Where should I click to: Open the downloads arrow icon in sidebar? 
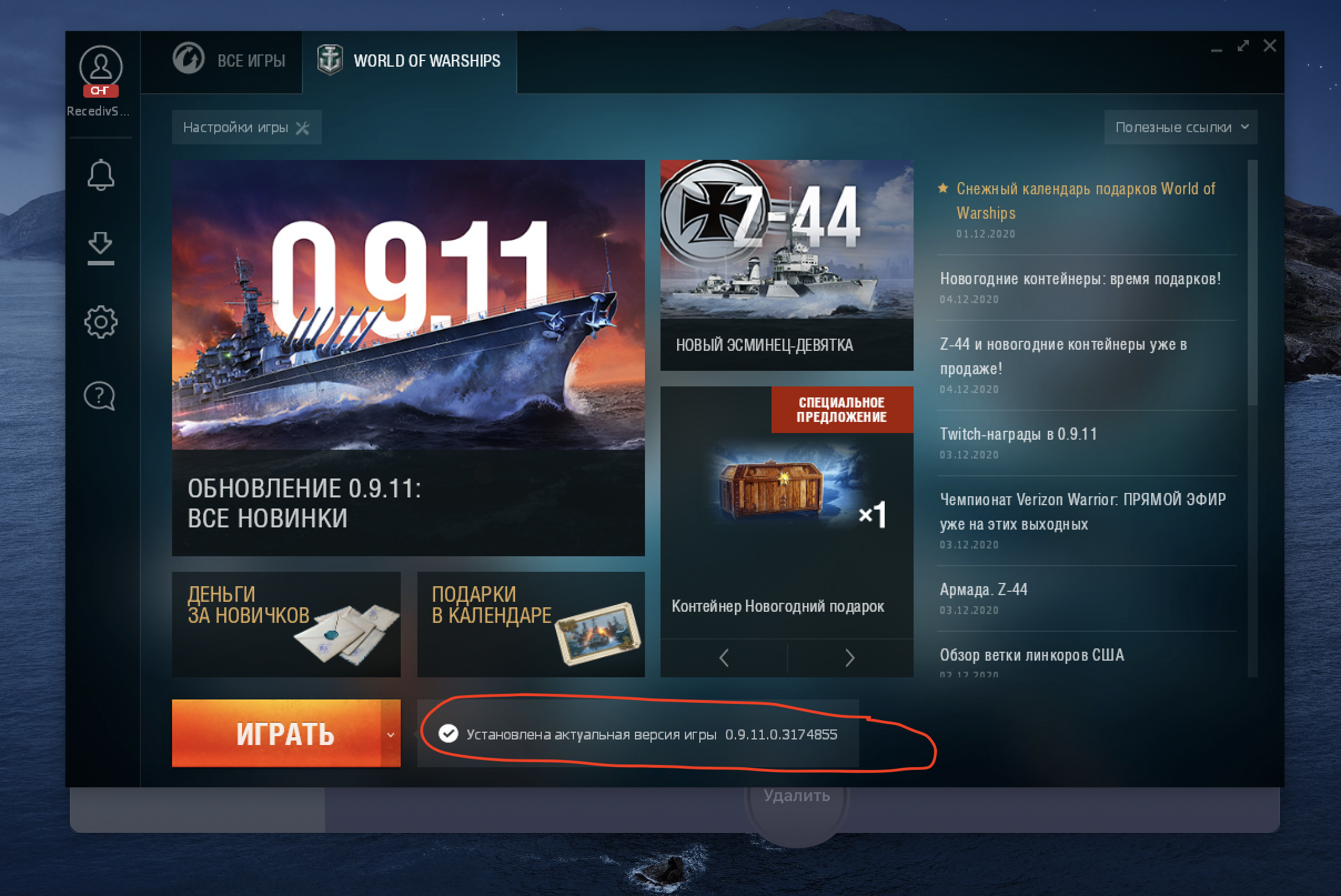click(x=100, y=248)
